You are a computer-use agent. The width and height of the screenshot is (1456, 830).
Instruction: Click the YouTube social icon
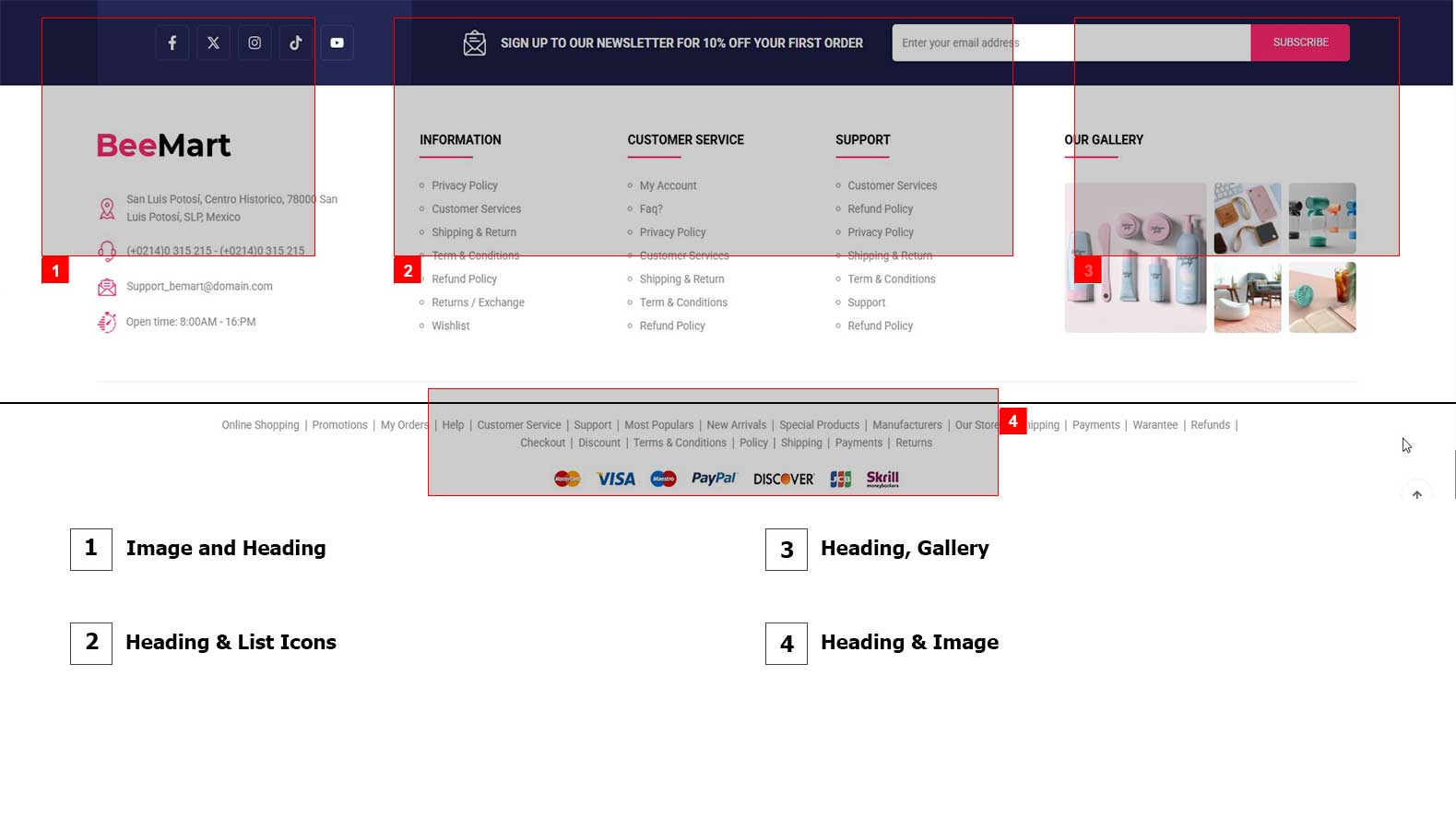tap(337, 43)
